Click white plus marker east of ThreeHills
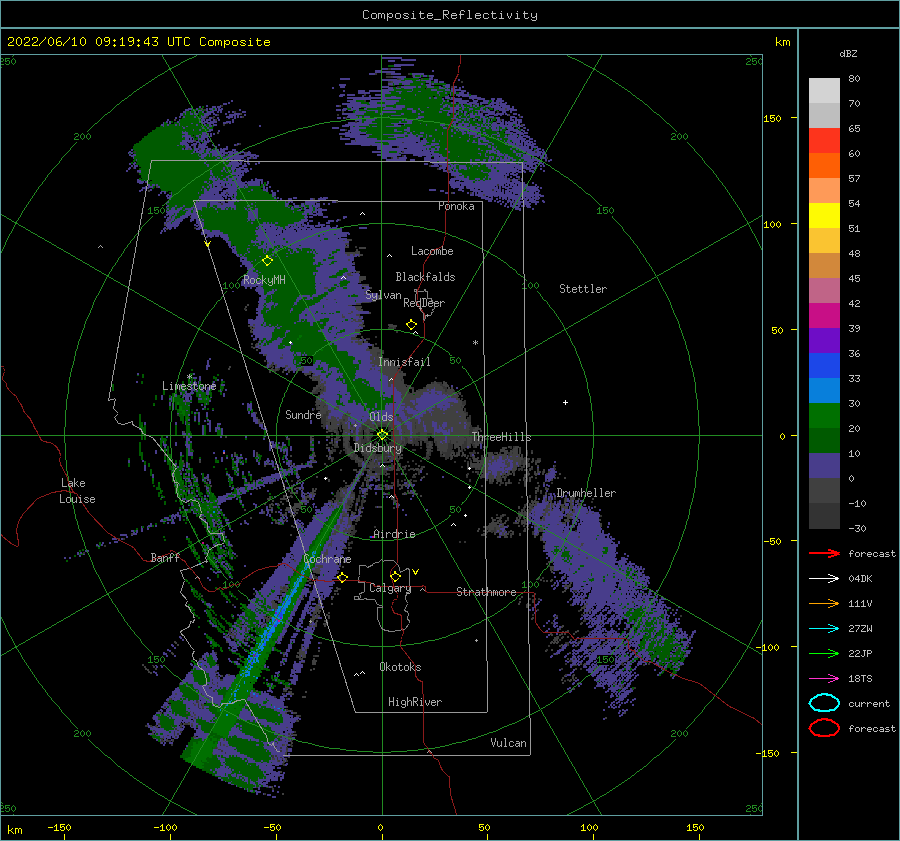This screenshot has width=900, height=841. [565, 402]
